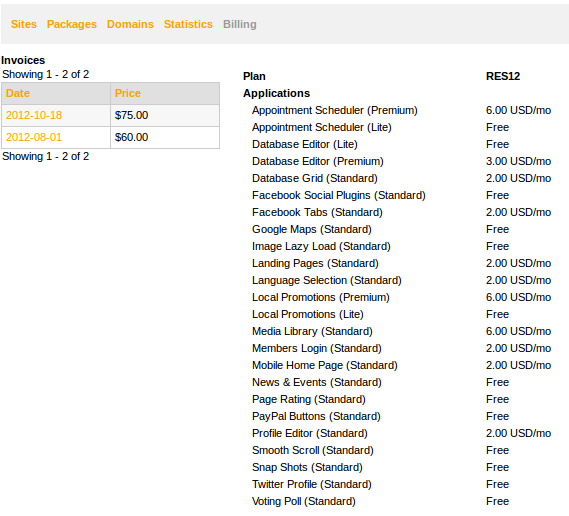
Task: Select Appointment Scheduler (Premium) application row
Action: tap(401, 110)
